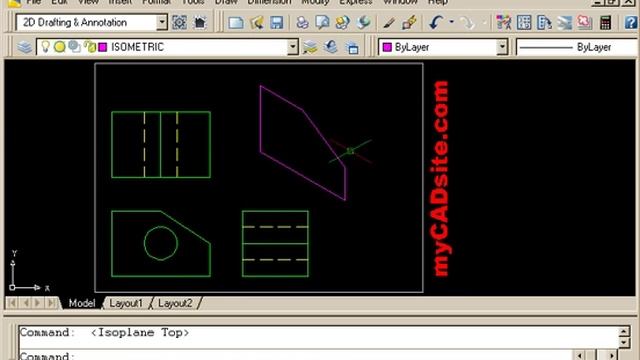The width and height of the screenshot is (640, 360).
Task: Launch QuickCalc calculator icon
Action: point(605,22)
